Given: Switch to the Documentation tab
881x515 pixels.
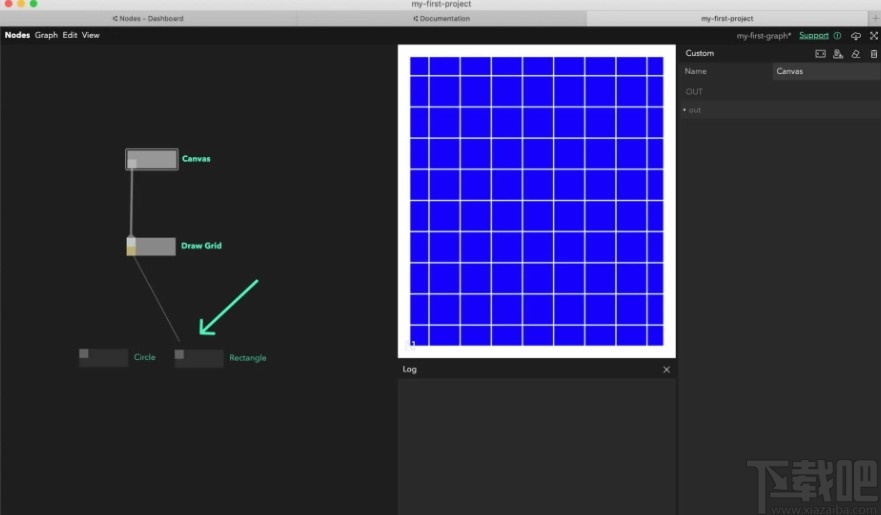Looking at the screenshot, I should [442, 19].
